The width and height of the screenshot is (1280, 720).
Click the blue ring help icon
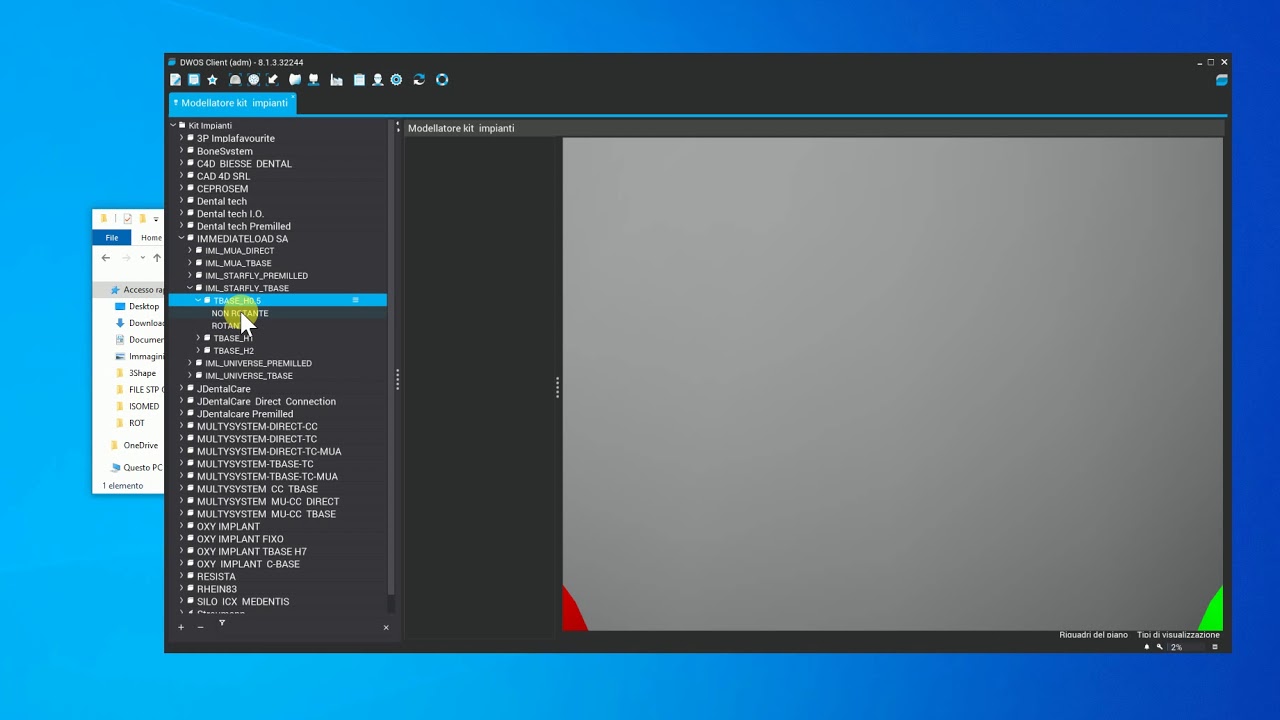[x=442, y=80]
